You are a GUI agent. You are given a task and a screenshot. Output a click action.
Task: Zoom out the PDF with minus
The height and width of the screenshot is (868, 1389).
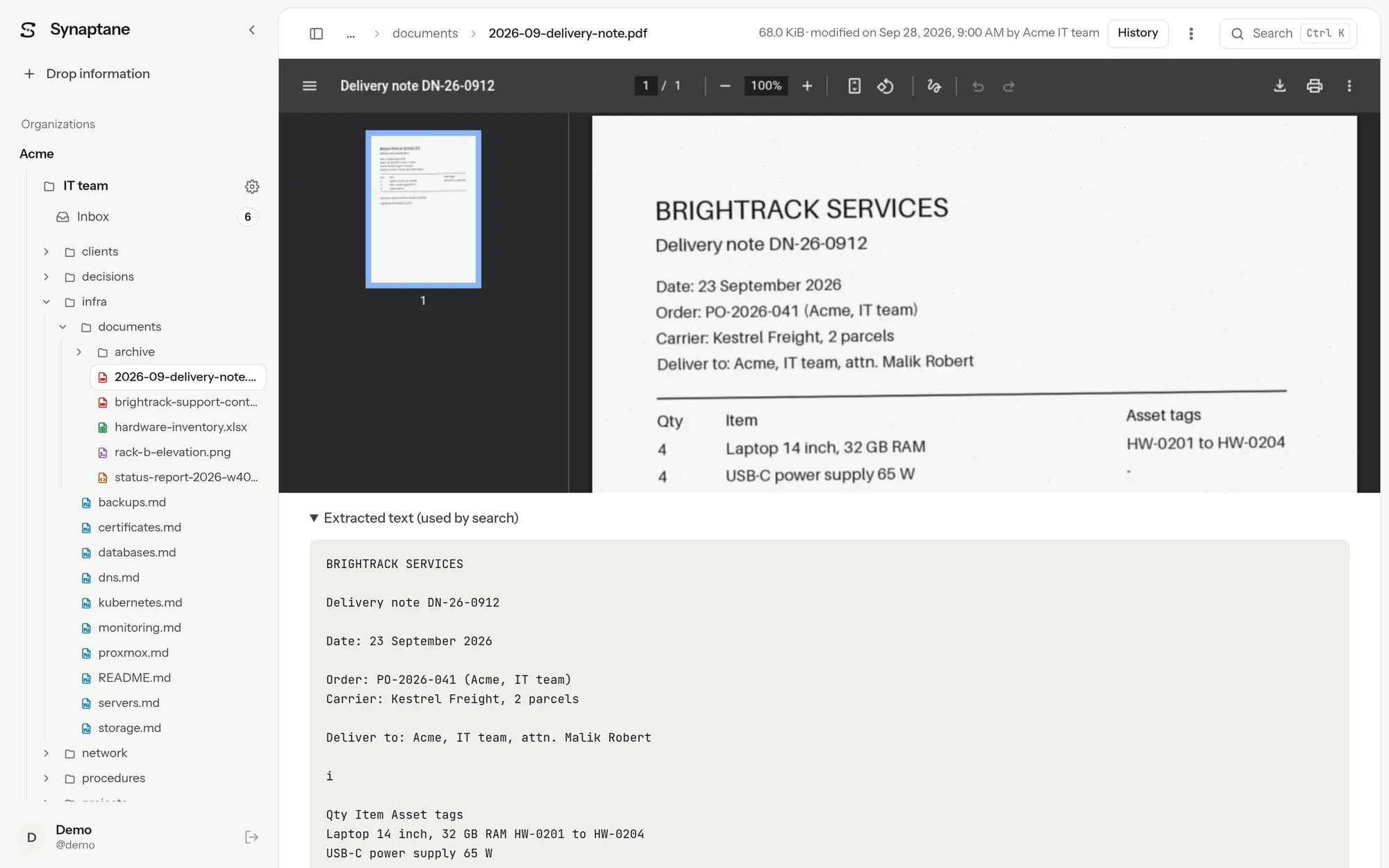[725, 85]
